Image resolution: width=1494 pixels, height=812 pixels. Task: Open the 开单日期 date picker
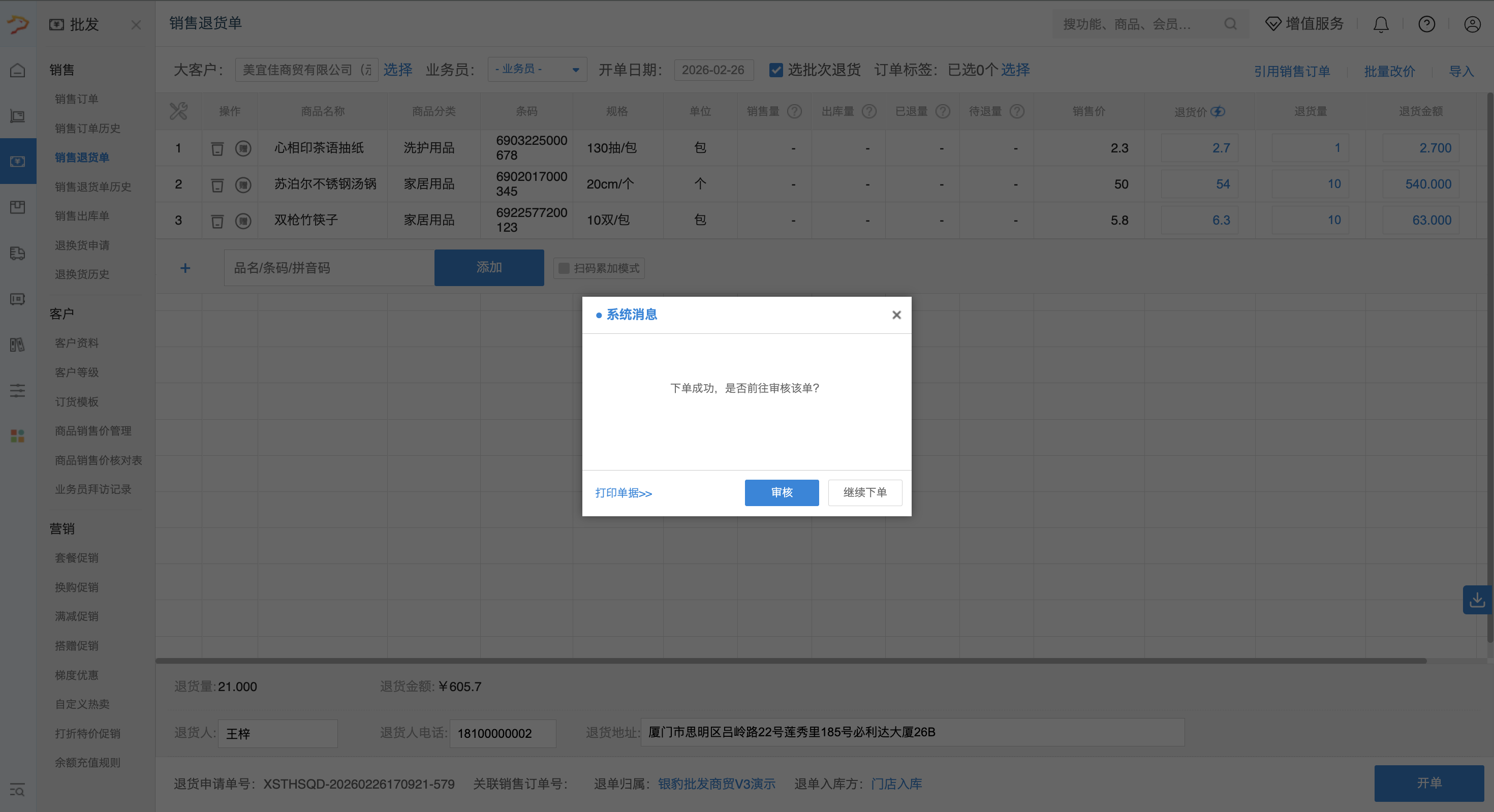tap(714, 70)
